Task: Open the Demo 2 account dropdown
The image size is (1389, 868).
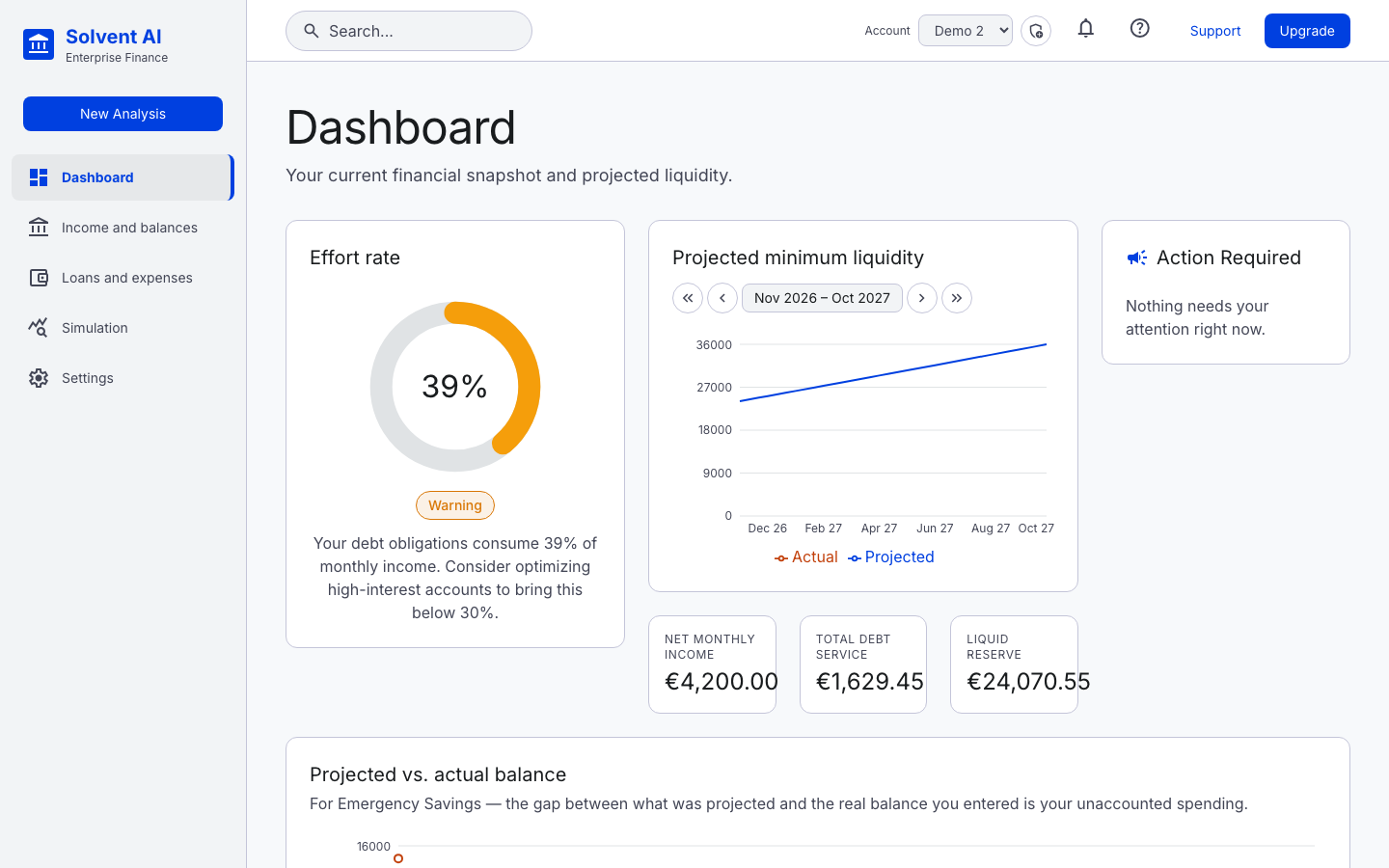Action: coord(966,31)
